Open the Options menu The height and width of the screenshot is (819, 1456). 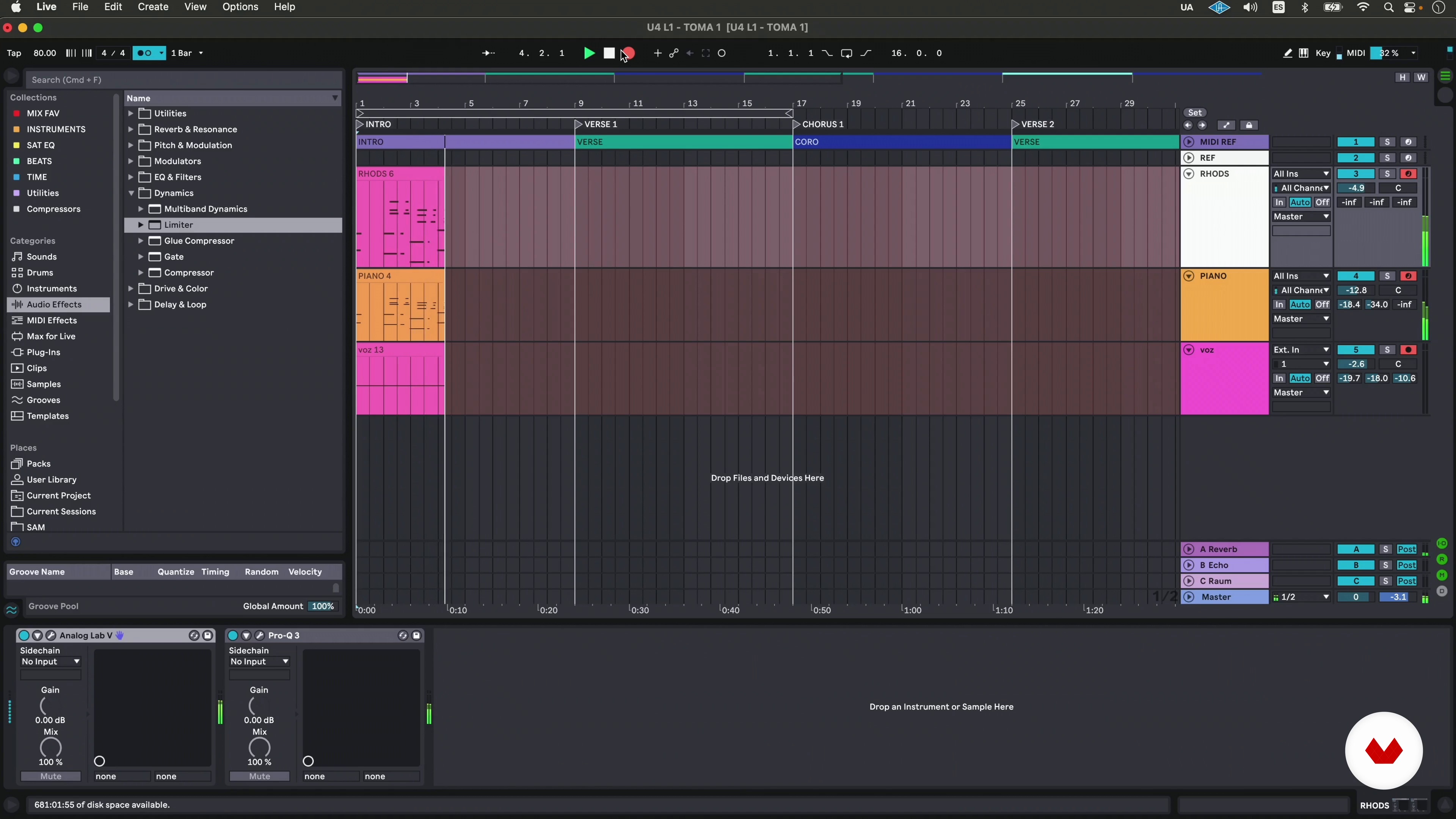pyautogui.click(x=240, y=7)
